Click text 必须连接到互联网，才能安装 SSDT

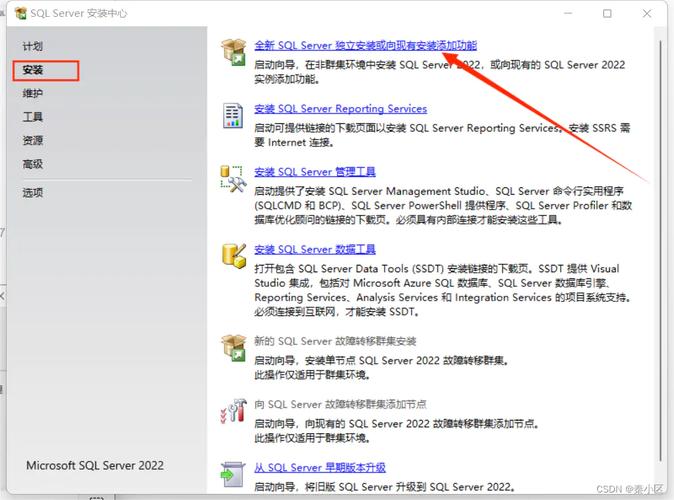(337, 312)
